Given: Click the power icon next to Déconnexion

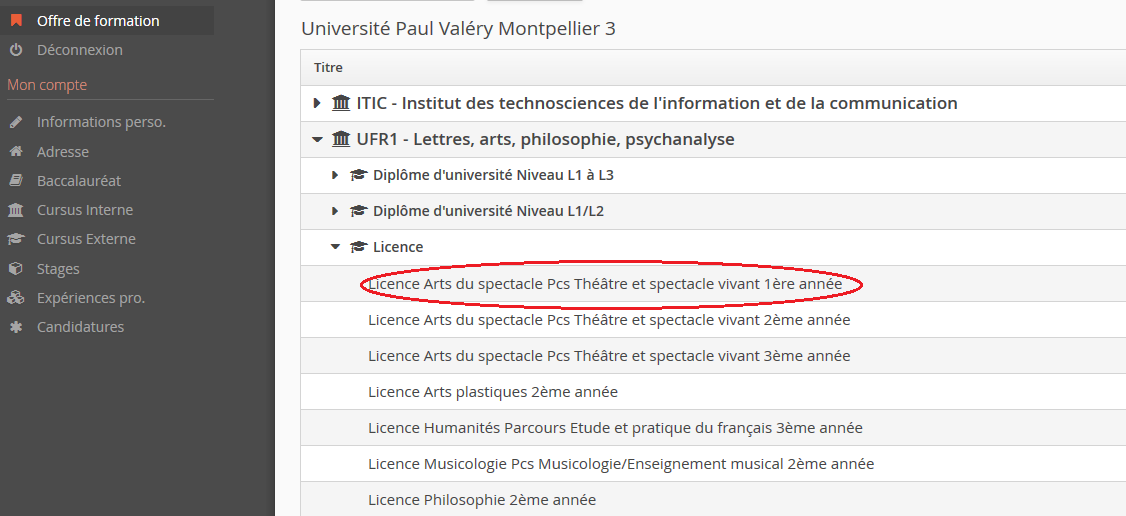Looking at the screenshot, I should tap(16, 50).
